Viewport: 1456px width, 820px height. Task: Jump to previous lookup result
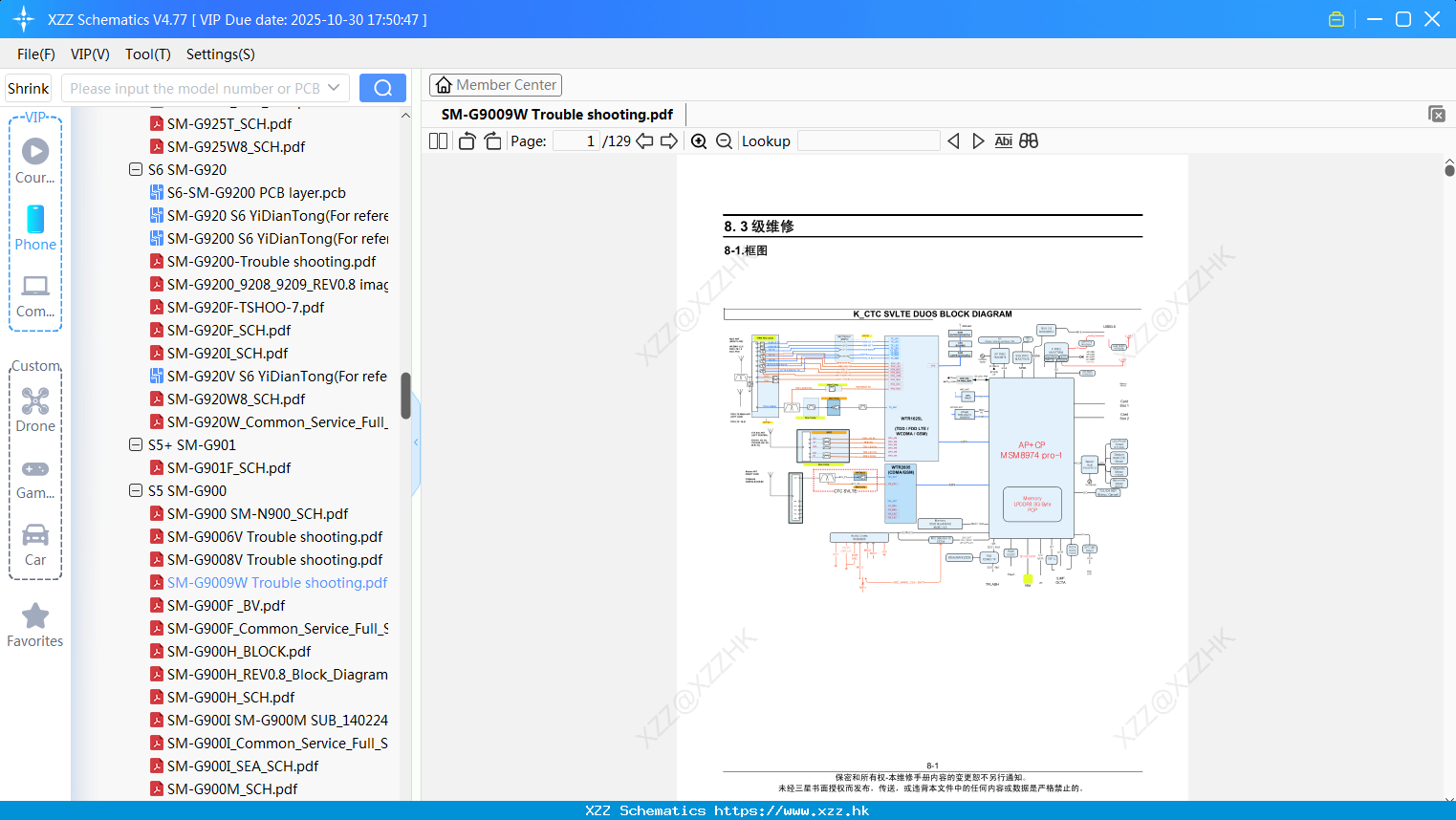(x=953, y=140)
